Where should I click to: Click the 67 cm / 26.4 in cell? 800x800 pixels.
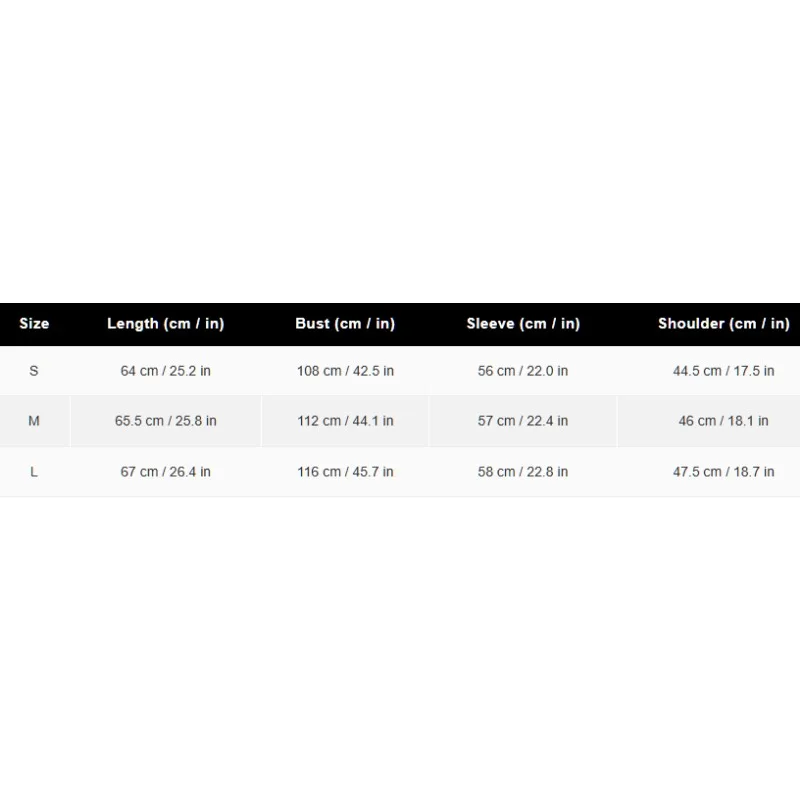pyautogui.click(x=165, y=472)
